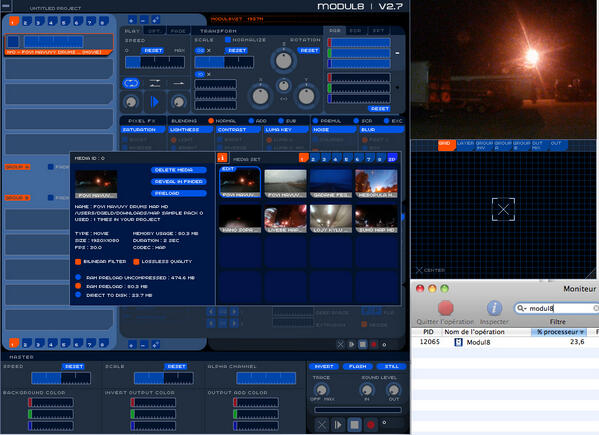The image size is (599, 435).
Task: Select the ping-pong playback mode icon
Action: click(155, 83)
